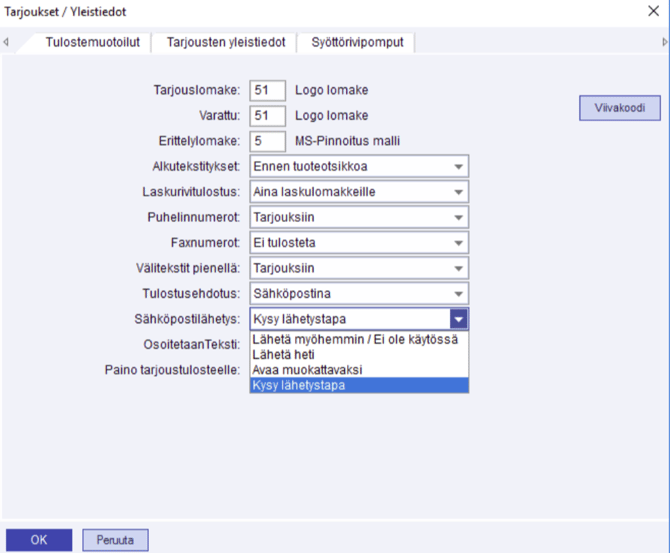Open the Tarjousten yleistiedot tab
670x553 pixels.
pyautogui.click(x=225, y=42)
